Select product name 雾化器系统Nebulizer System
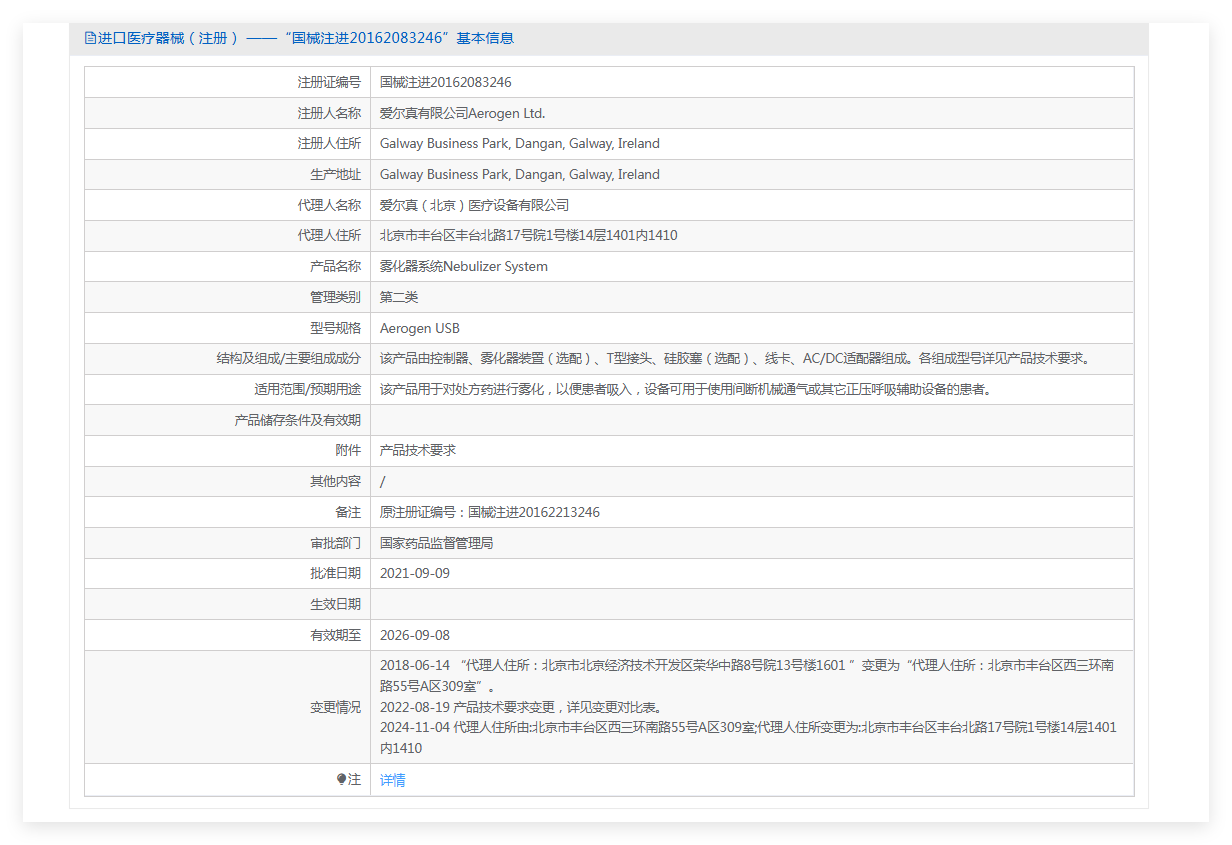Viewport: 1232px width, 845px height. pyautogui.click(x=464, y=267)
